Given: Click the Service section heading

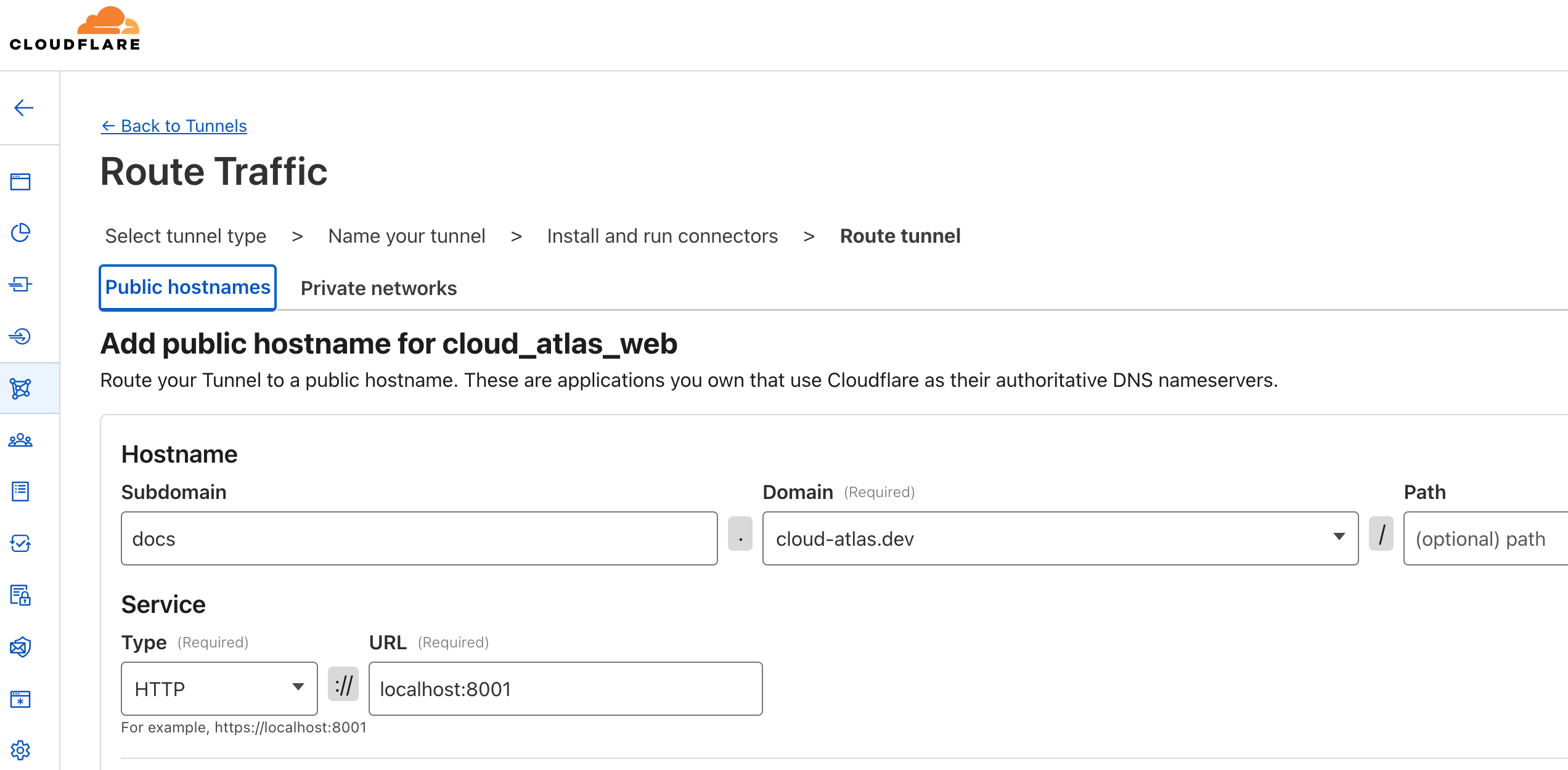Looking at the screenshot, I should point(163,605).
